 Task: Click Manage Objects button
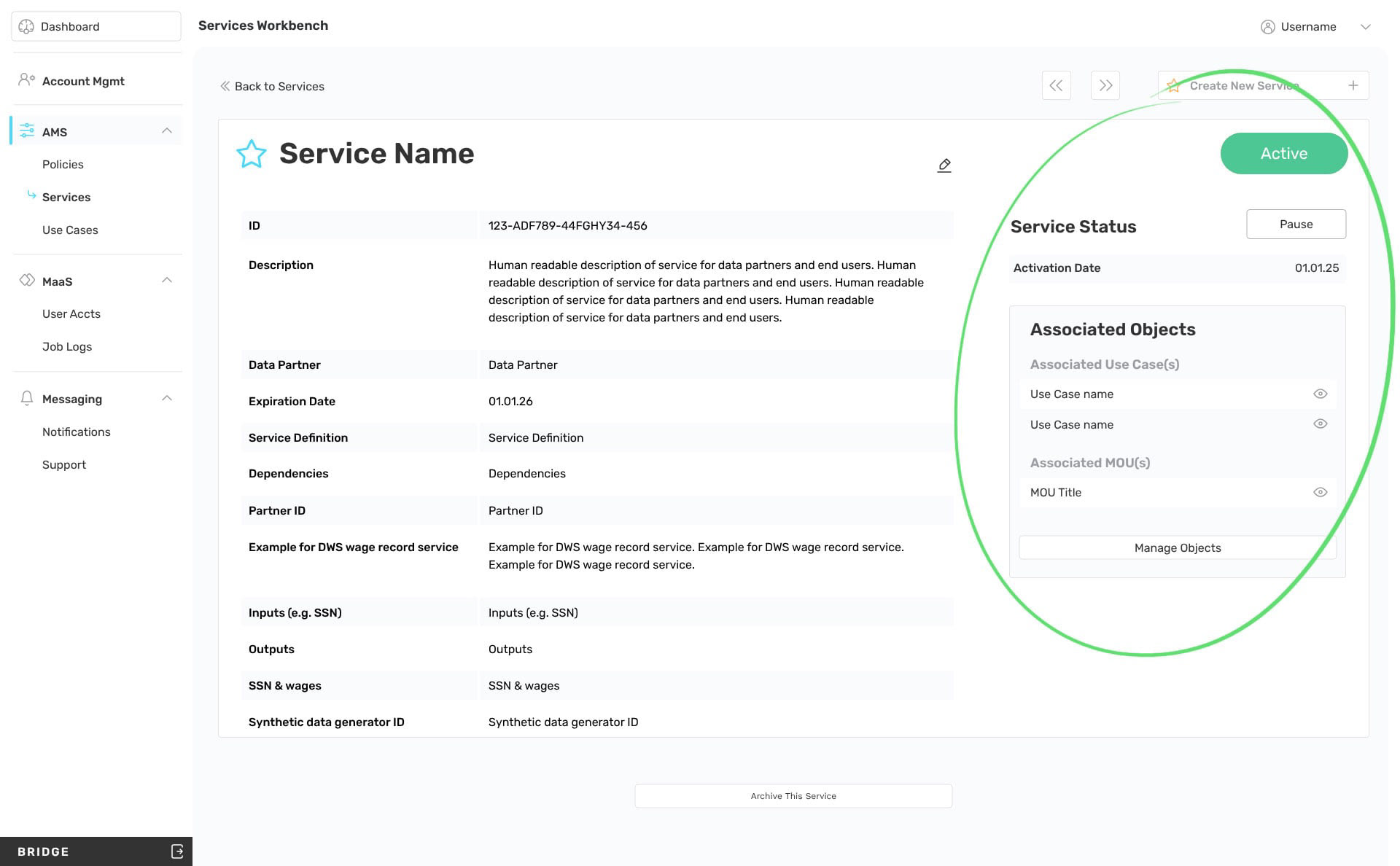point(1177,547)
